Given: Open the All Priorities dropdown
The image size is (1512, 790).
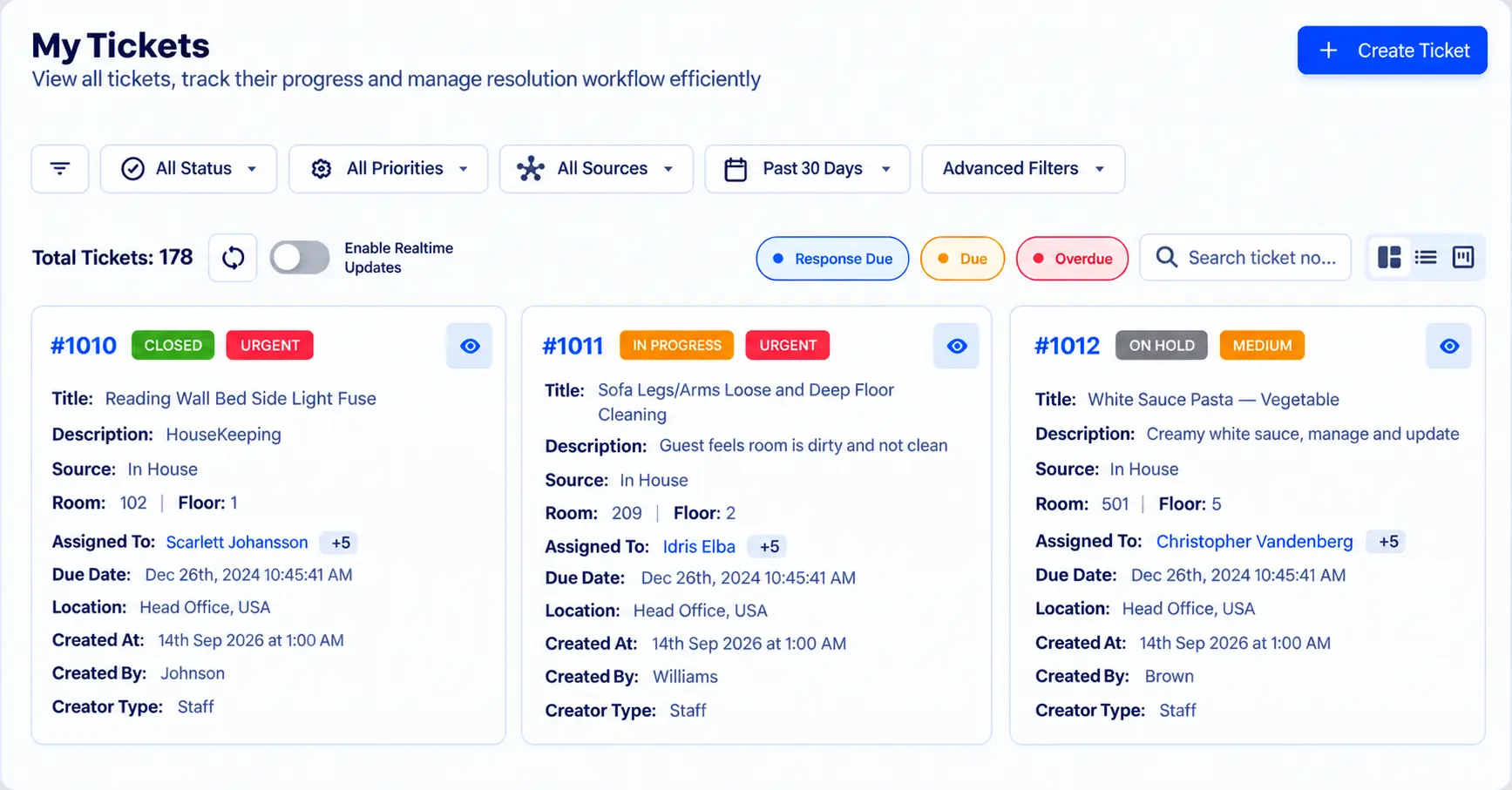Looking at the screenshot, I should click(388, 168).
